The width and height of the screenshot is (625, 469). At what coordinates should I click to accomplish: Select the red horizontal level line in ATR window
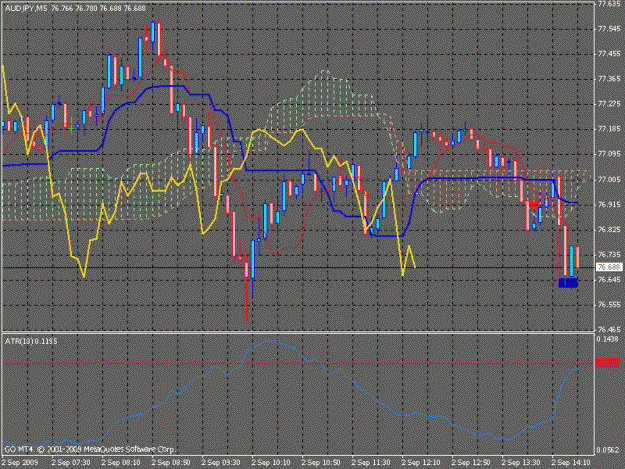click(x=298, y=363)
